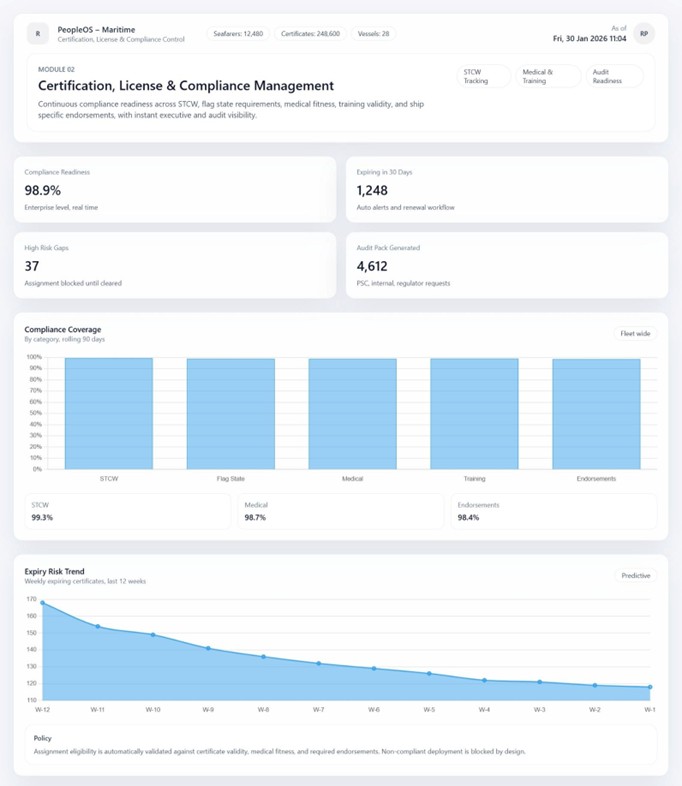Open the High Risk Gaps card
The width and height of the screenshot is (682, 786).
(174, 265)
